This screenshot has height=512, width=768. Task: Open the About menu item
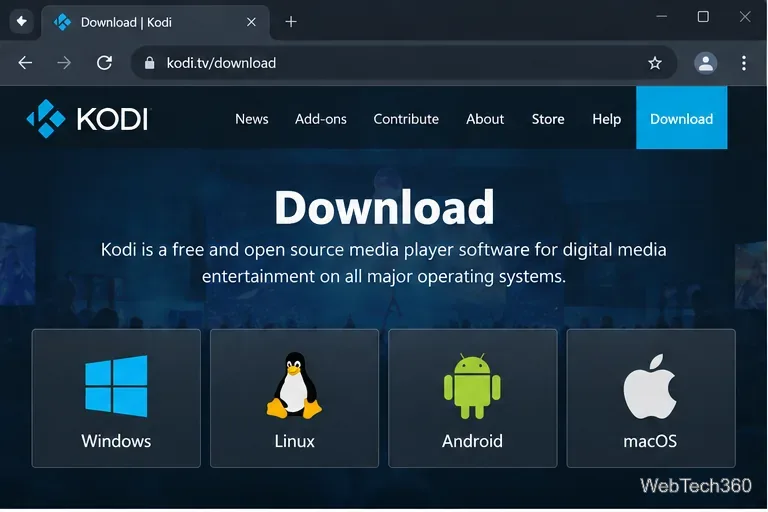pyautogui.click(x=485, y=119)
